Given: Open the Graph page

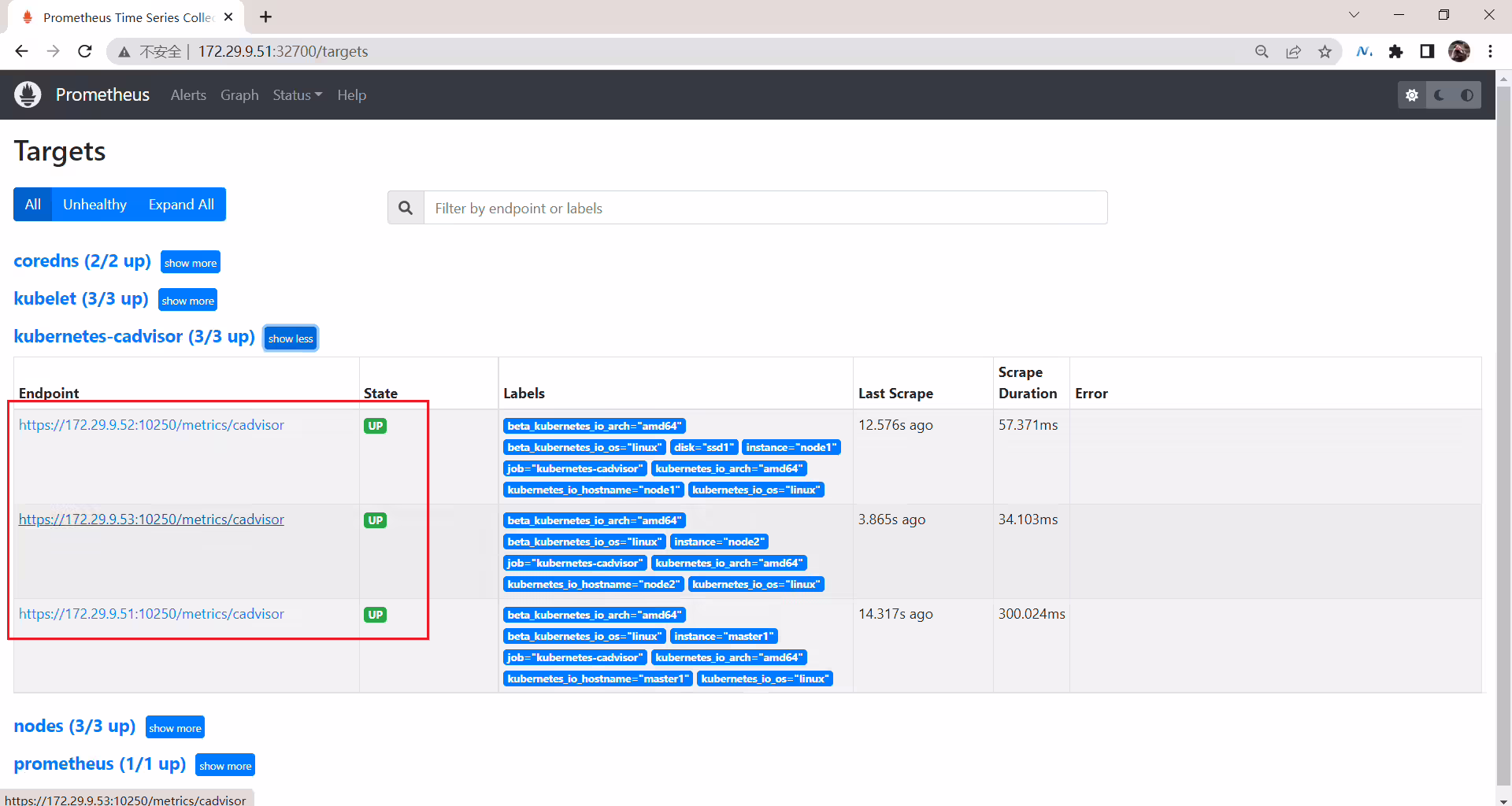Looking at the screenshot, I should pos(239,95).
